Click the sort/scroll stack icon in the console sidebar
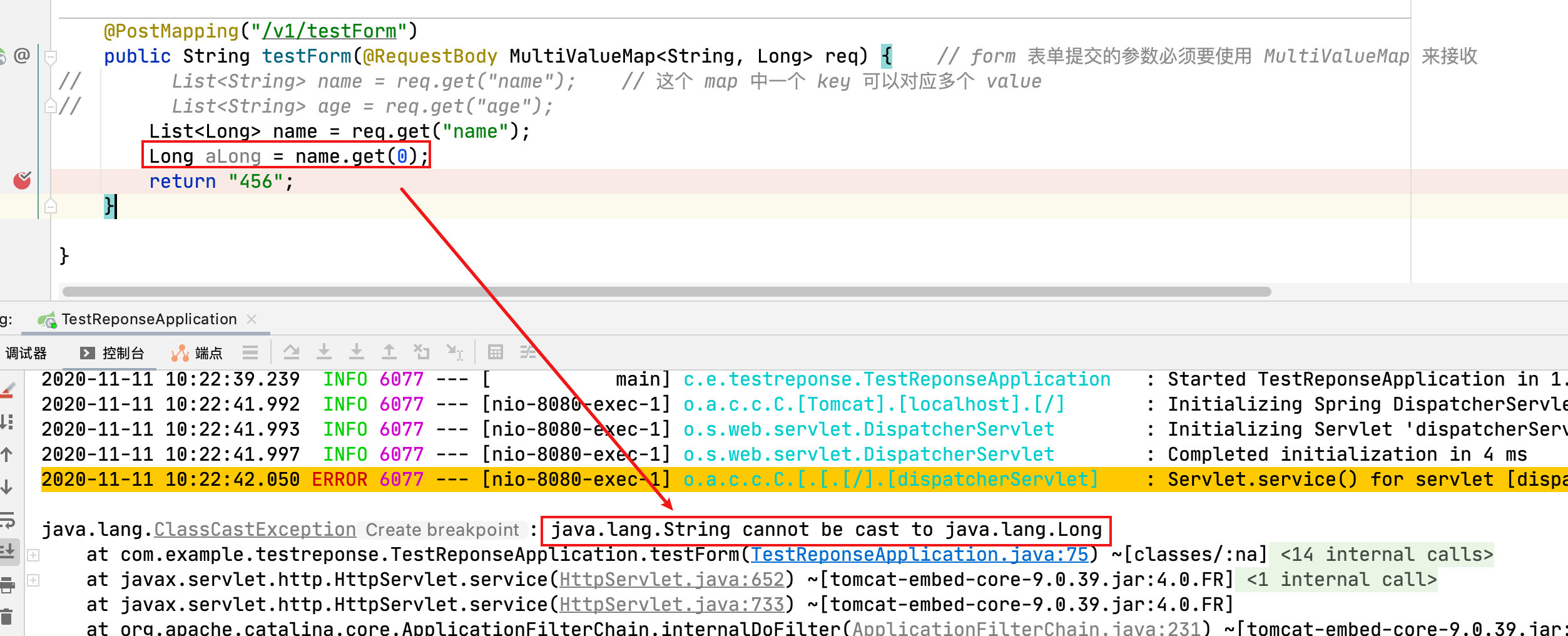1568x636 pixels. coord(7,422)
